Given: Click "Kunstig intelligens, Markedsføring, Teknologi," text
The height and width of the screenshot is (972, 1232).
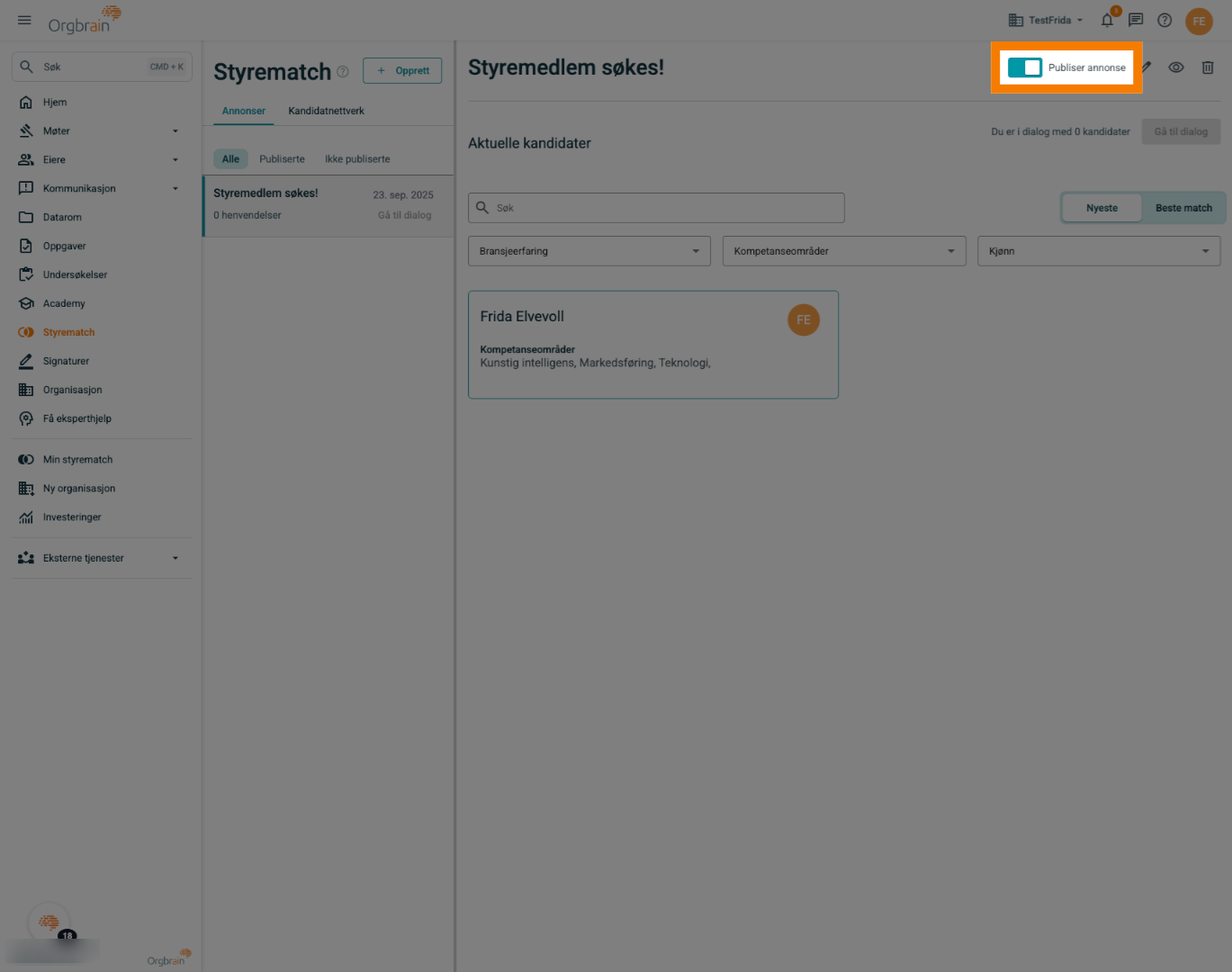Looking at the screenshot, I should click(595, 363).
